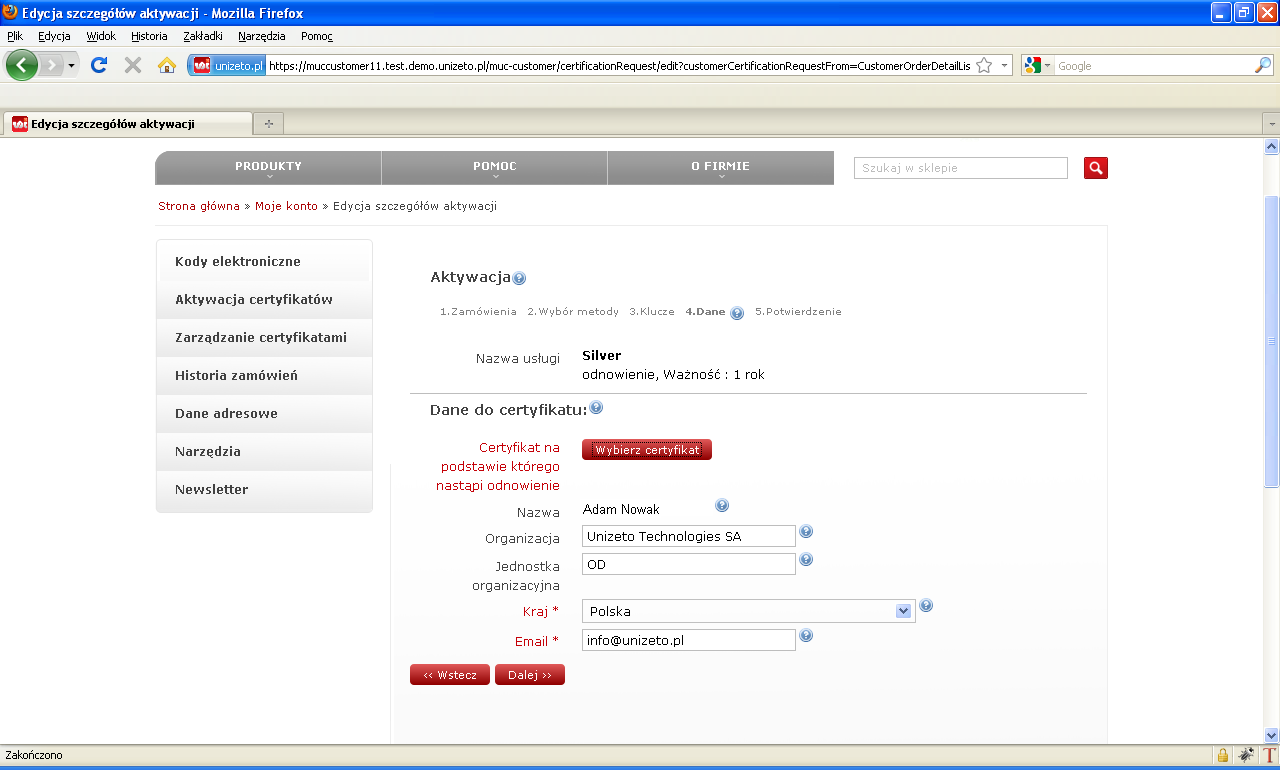1280x770 pixels.
Task: Follow the Moje konto breadcrumb link
Action: click(x=286, y=206)
